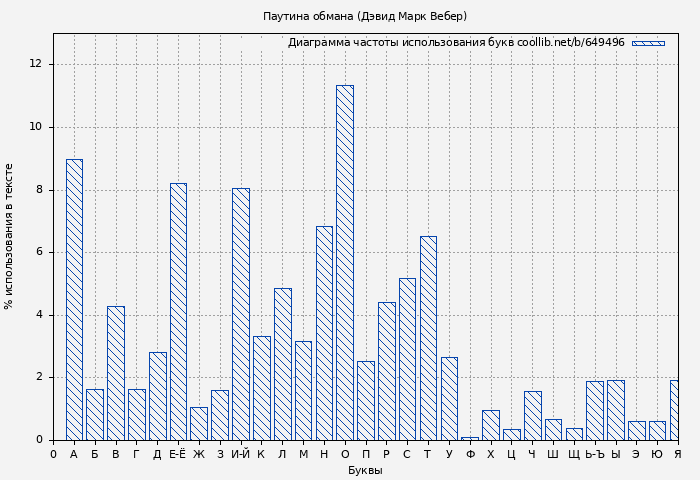Click the hatched blue legend swatch
Image resolution: width=700 pixels, height=480 pixels.
(x=648, y=43)
